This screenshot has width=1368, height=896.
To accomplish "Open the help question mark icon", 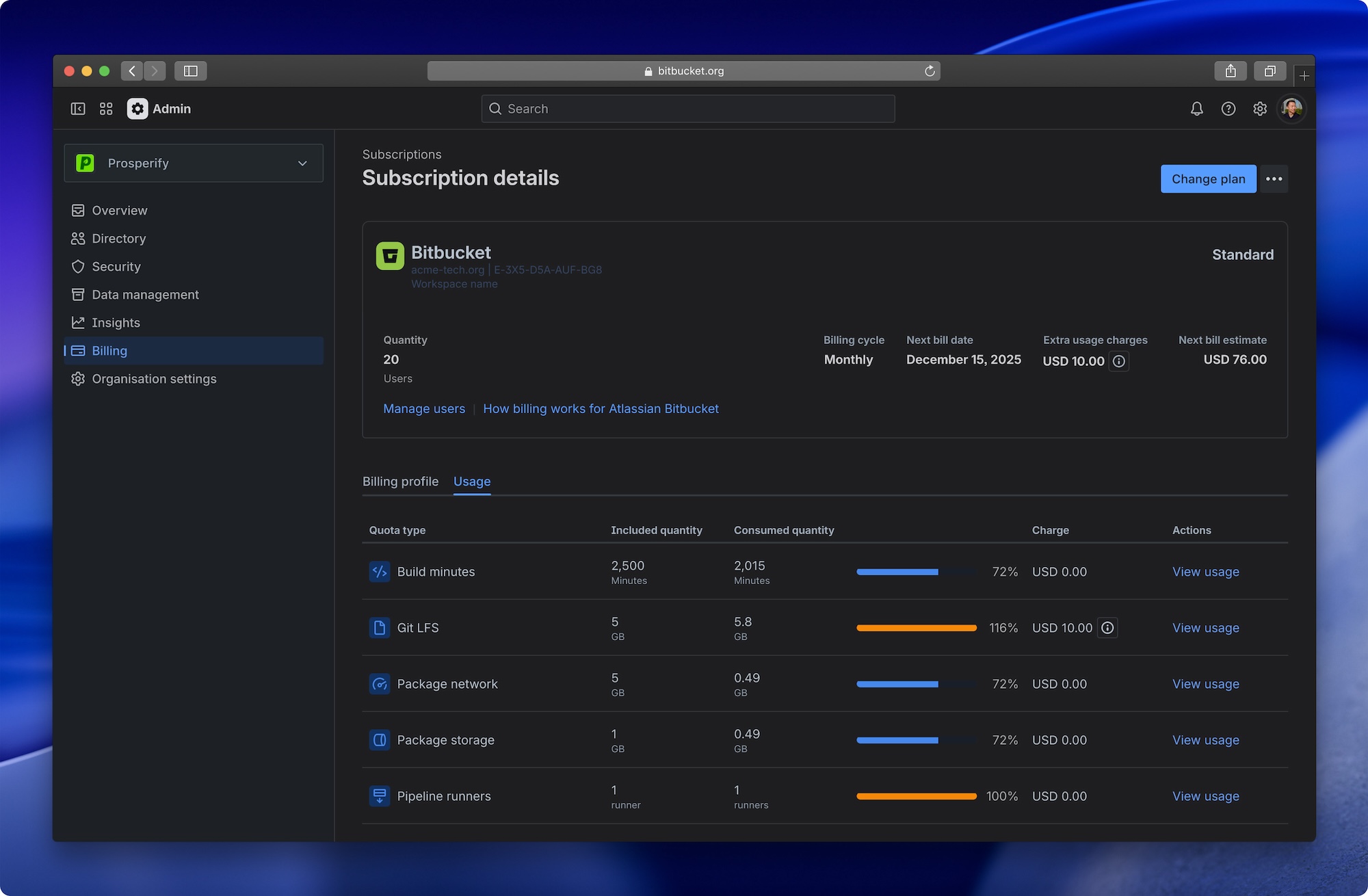I will (1228, 109).
